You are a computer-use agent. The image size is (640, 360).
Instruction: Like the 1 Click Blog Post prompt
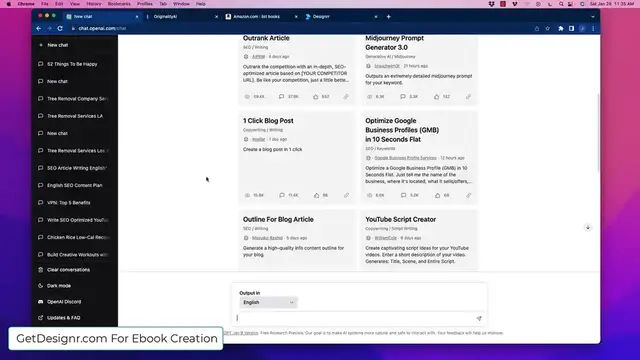tap(316, 195)
